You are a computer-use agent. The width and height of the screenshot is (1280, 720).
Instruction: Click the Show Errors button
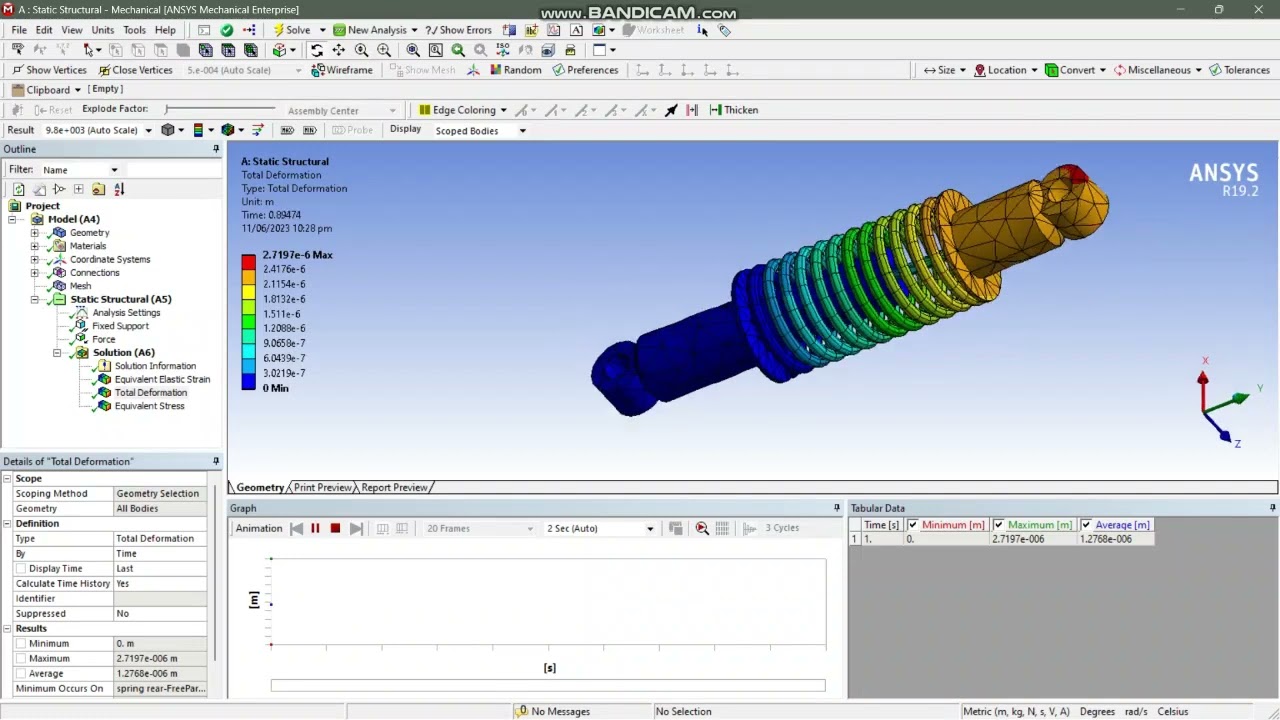459,30
